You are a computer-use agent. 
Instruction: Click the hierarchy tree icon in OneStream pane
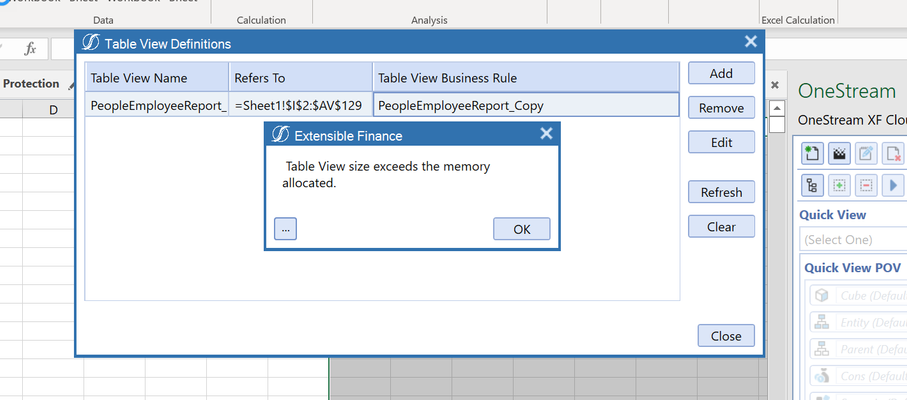tap(812, 186)
